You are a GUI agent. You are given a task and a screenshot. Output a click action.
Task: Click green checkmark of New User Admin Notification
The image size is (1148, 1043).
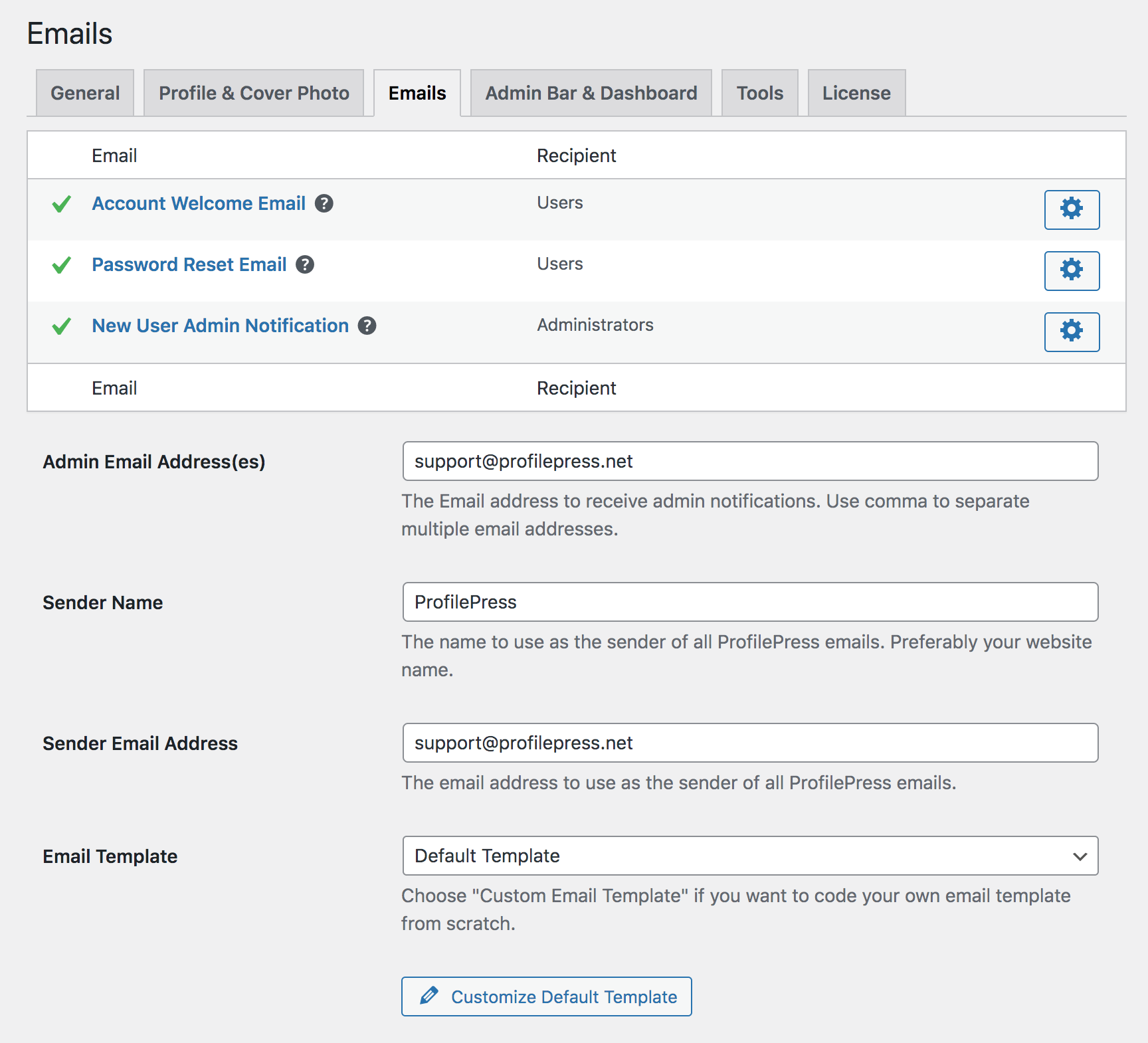point(62,326)
